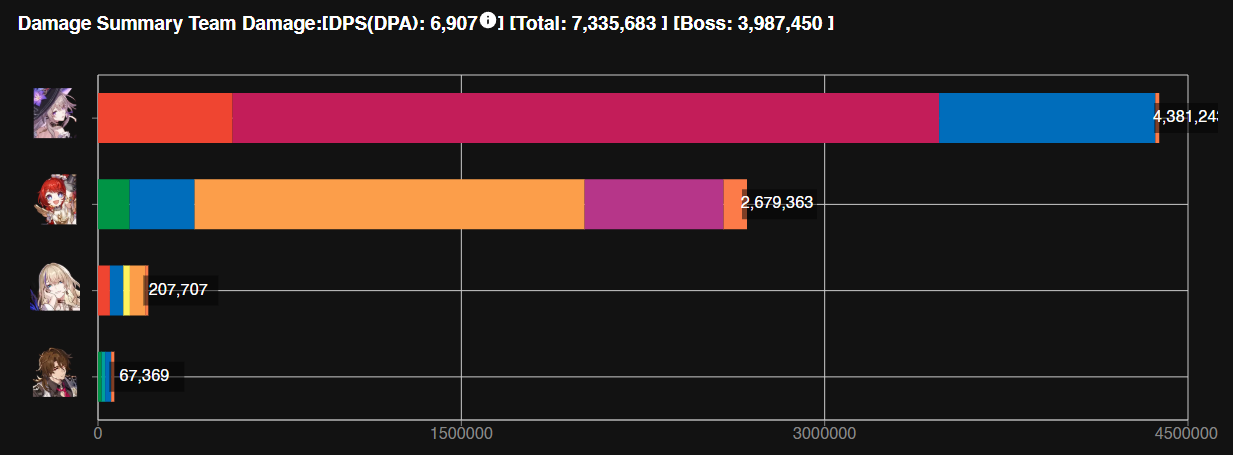Click the green segment of bottom bar
1233x455 pixels.
coord(100,376)
